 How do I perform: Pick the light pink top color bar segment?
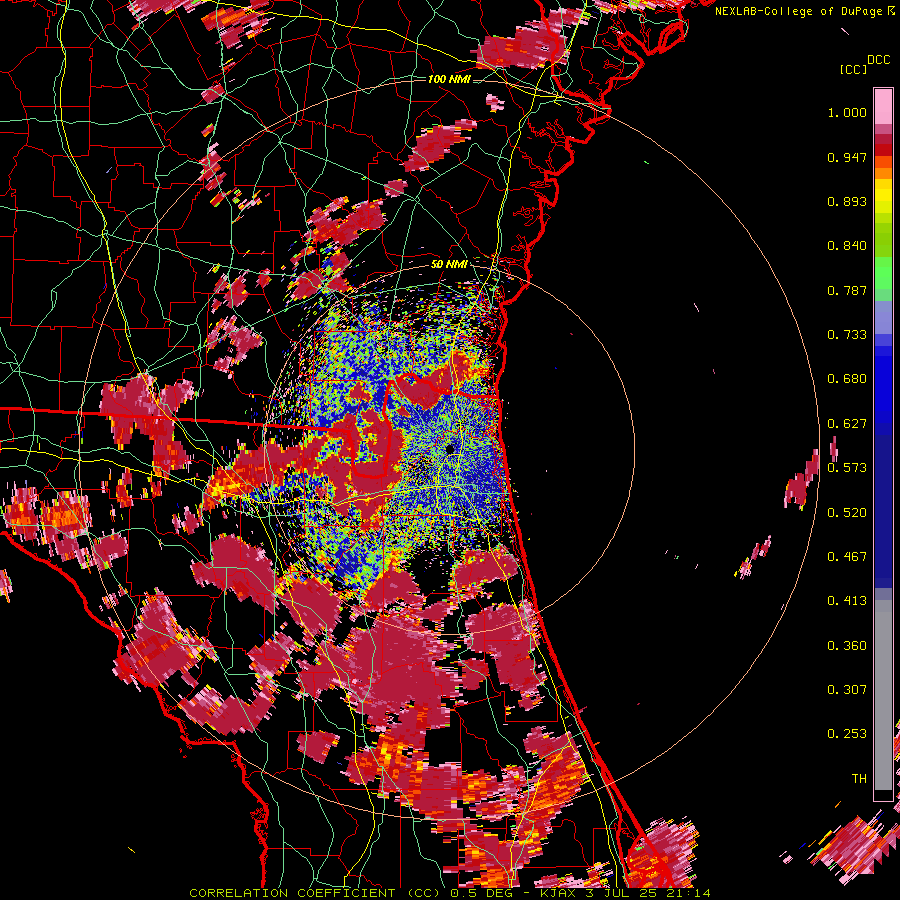[x=883, y=107]
